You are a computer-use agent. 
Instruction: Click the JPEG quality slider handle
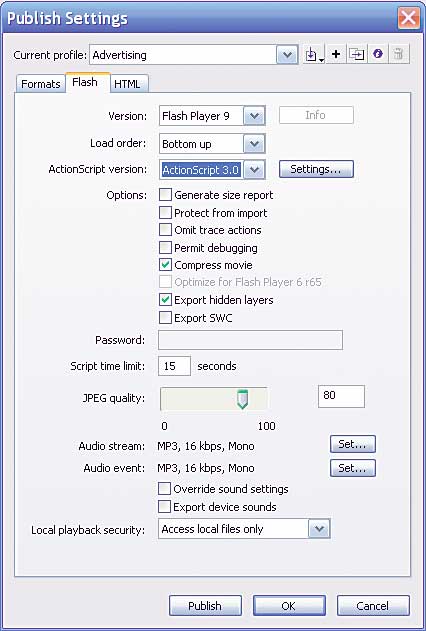tap(242, 399)
